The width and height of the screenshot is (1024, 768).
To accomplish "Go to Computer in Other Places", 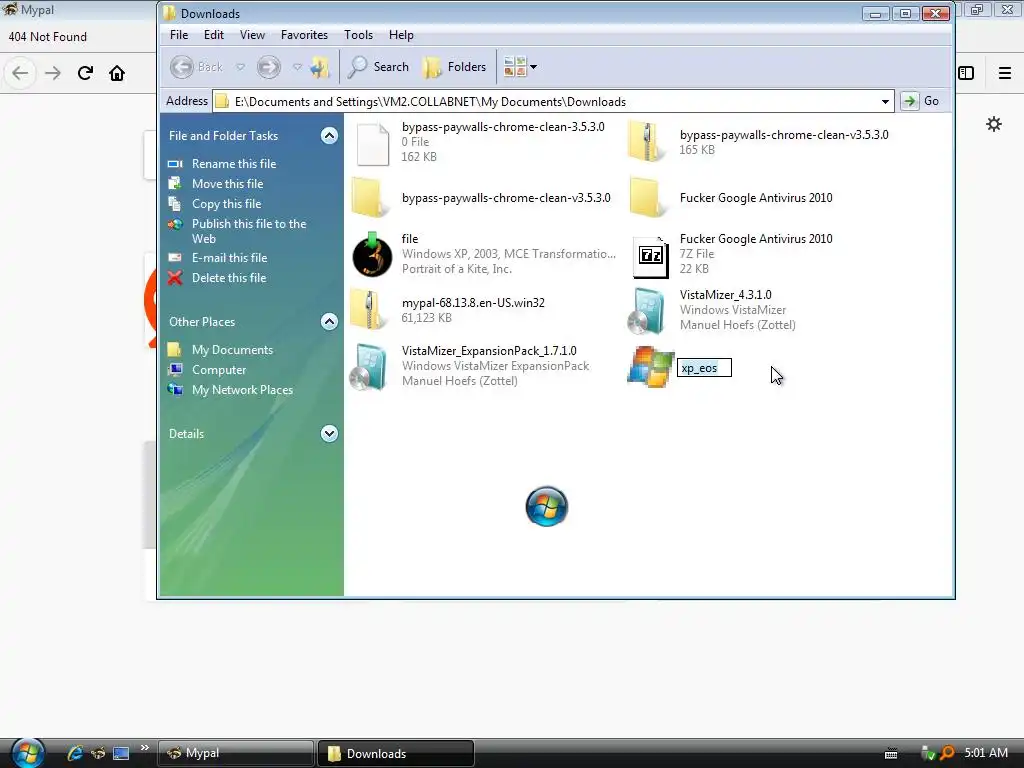I will point(219,370).
